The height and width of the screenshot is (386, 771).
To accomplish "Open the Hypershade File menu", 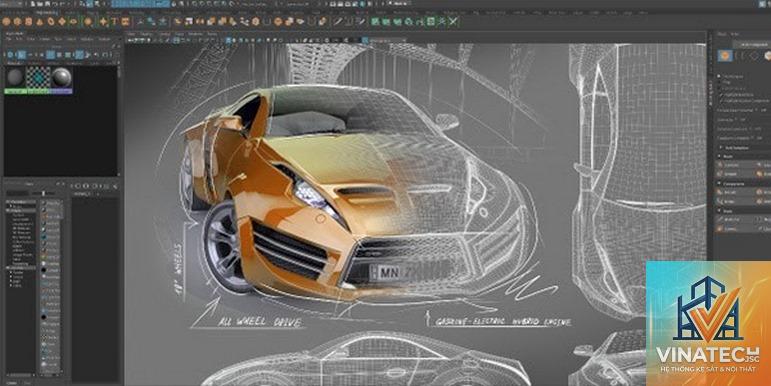I will click(8, 39).
